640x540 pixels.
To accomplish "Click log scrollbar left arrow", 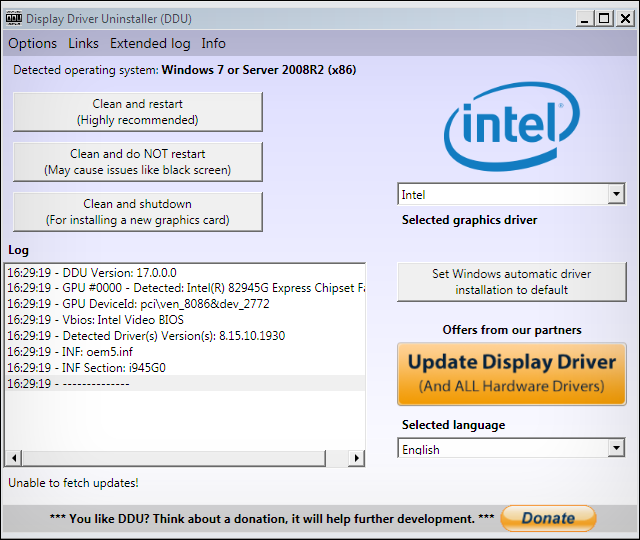I will [x=14, y=458].
